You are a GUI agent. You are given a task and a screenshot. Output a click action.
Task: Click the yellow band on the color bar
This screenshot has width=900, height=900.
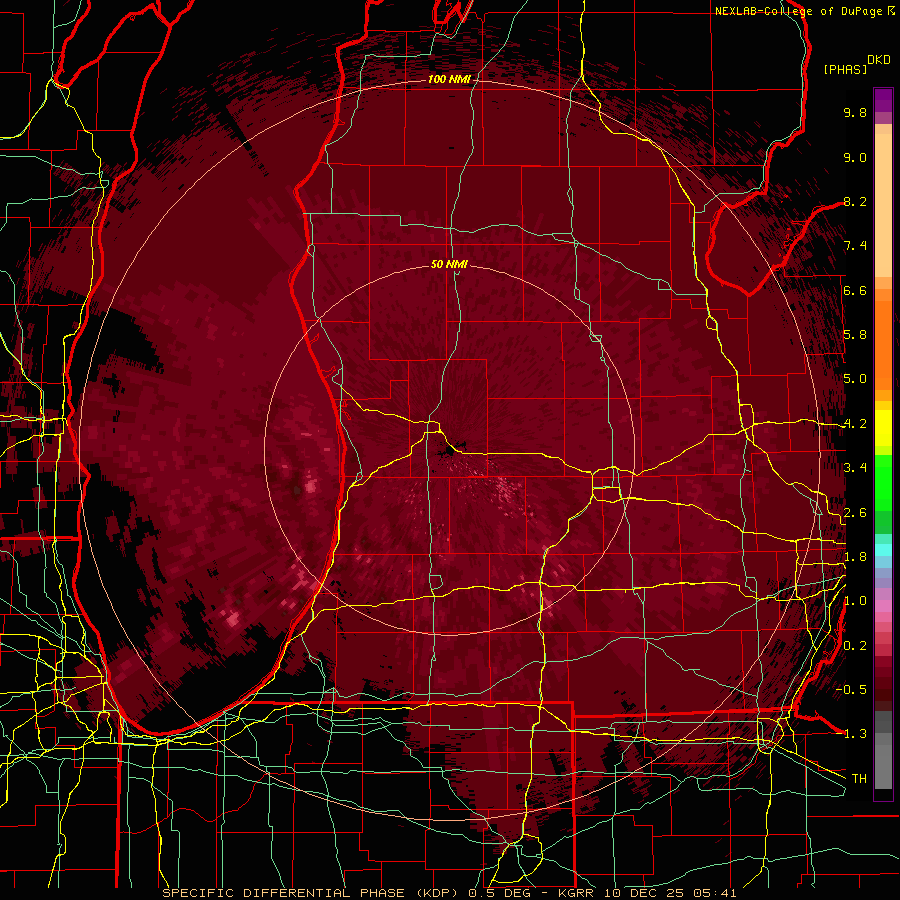pyautogui.click(x=883, y=428)
